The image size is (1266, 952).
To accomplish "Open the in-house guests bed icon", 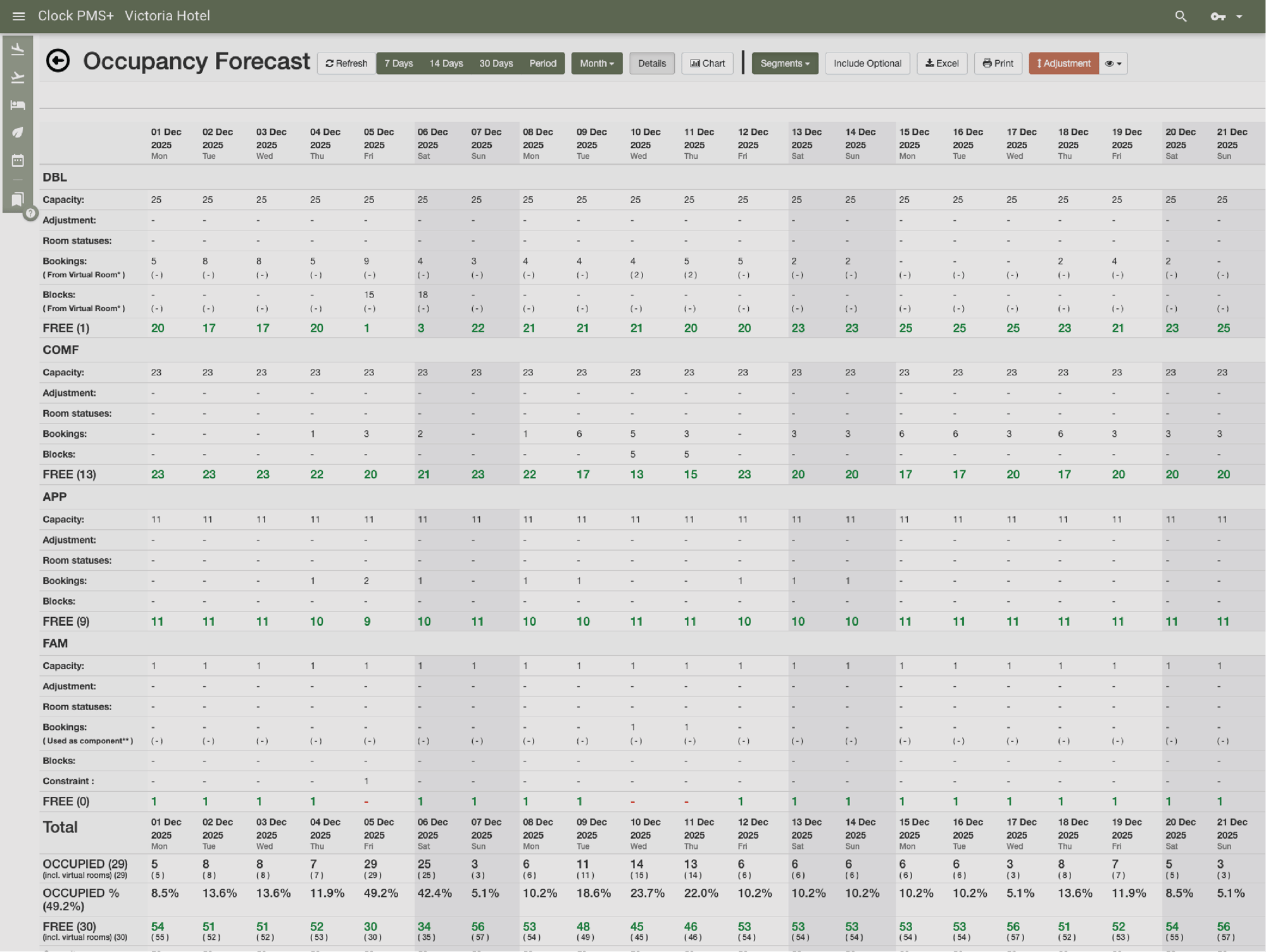I will [x=17, y=106].
